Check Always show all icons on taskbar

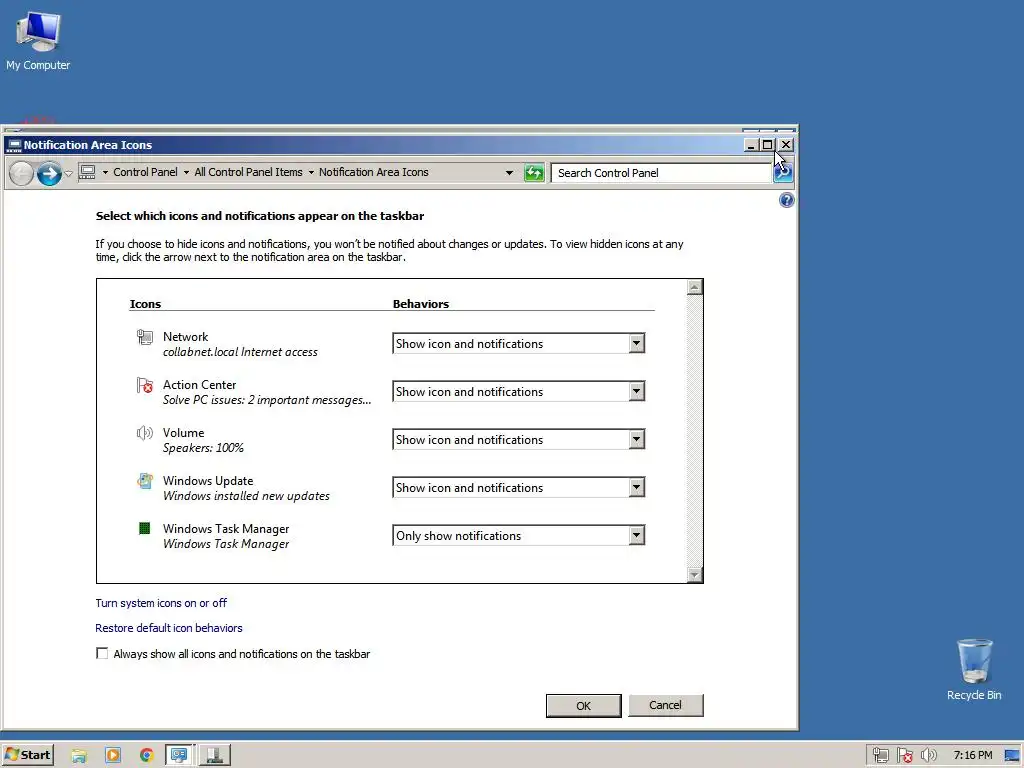(102, 653)
